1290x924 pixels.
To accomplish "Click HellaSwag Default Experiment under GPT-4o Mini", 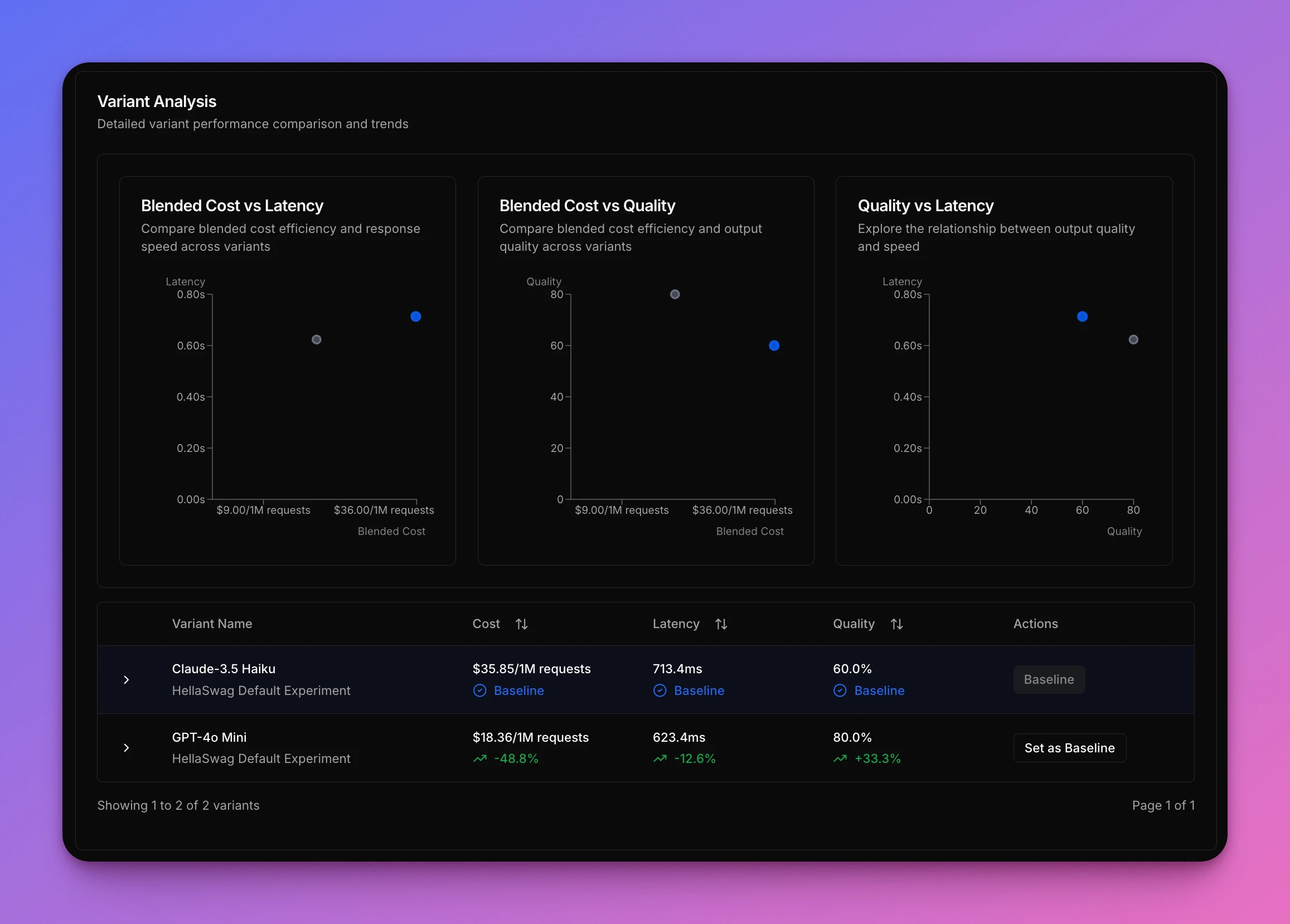I will pyautogui.click(x=261, y=758).
